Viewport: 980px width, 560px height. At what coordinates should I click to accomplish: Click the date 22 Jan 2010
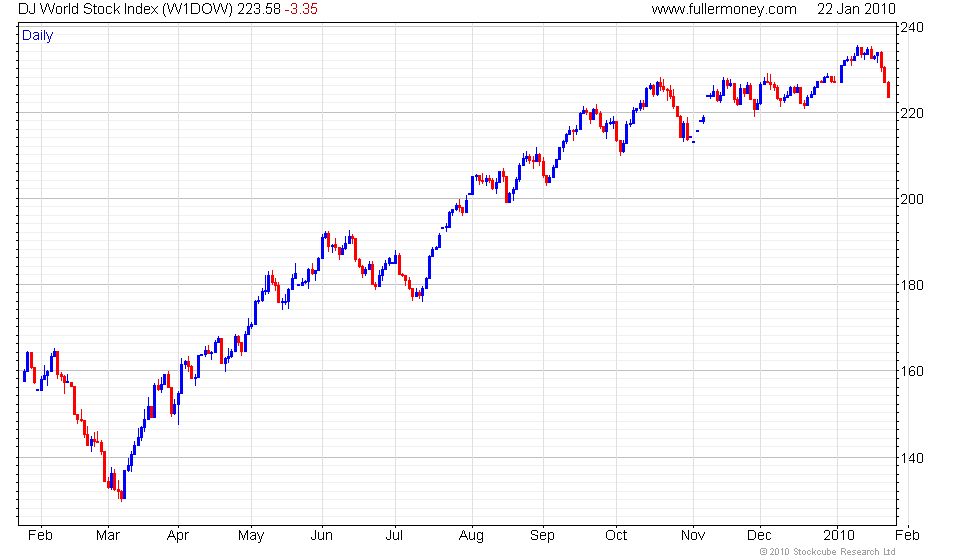(856, 9)
